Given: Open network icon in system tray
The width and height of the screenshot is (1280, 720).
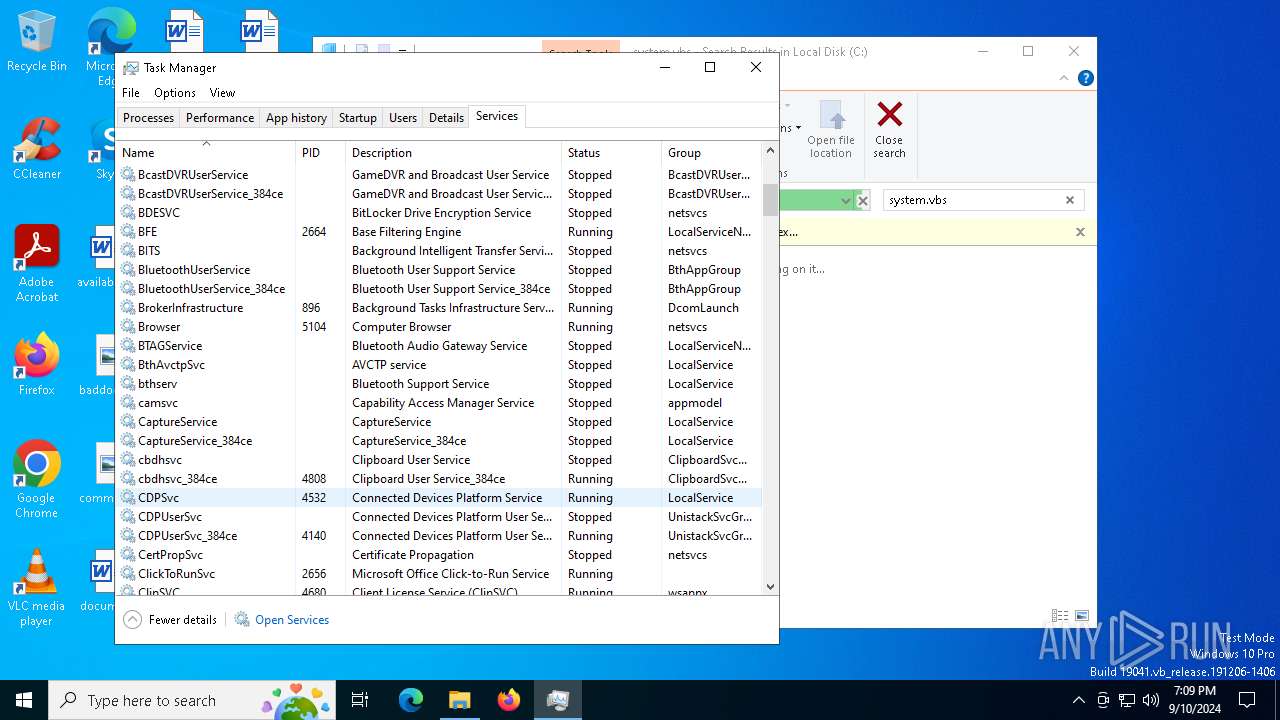Looking at the screenshot, I should point(1127,700).
